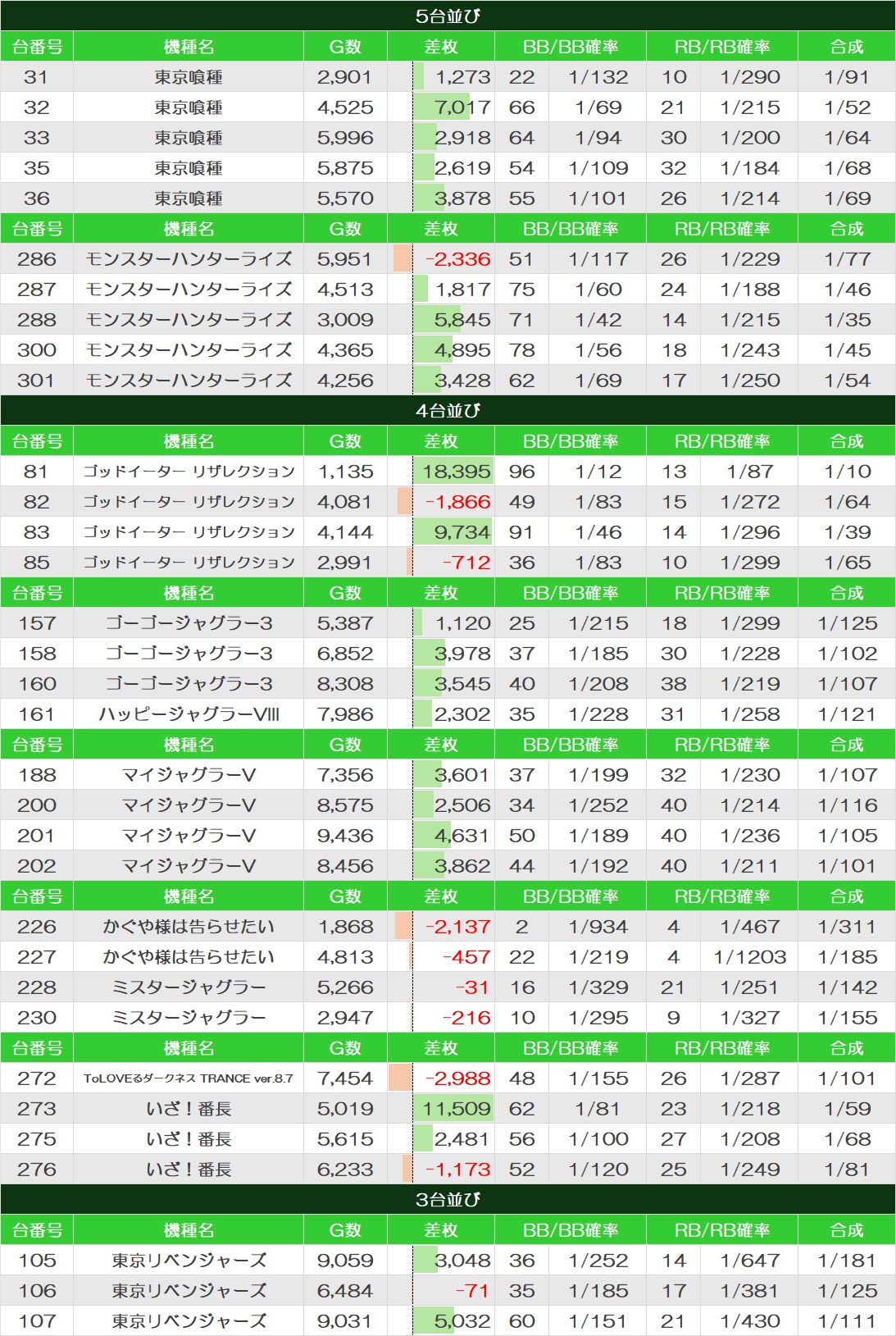Select RB rate 1/1203 for machine 227
Viewport: 896px width, 1336px height.
pyautogui.click(x=749, y=957)
